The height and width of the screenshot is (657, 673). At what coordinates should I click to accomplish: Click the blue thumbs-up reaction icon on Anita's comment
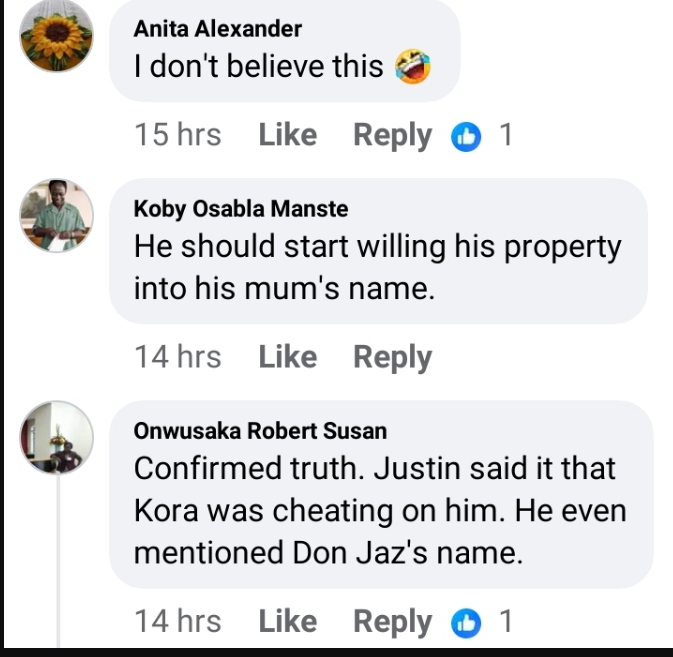tap(466, 136)
